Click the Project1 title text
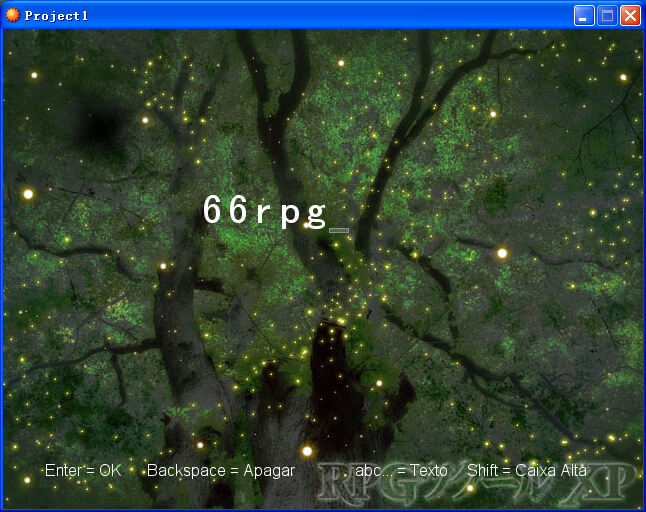 coord(56,16)
